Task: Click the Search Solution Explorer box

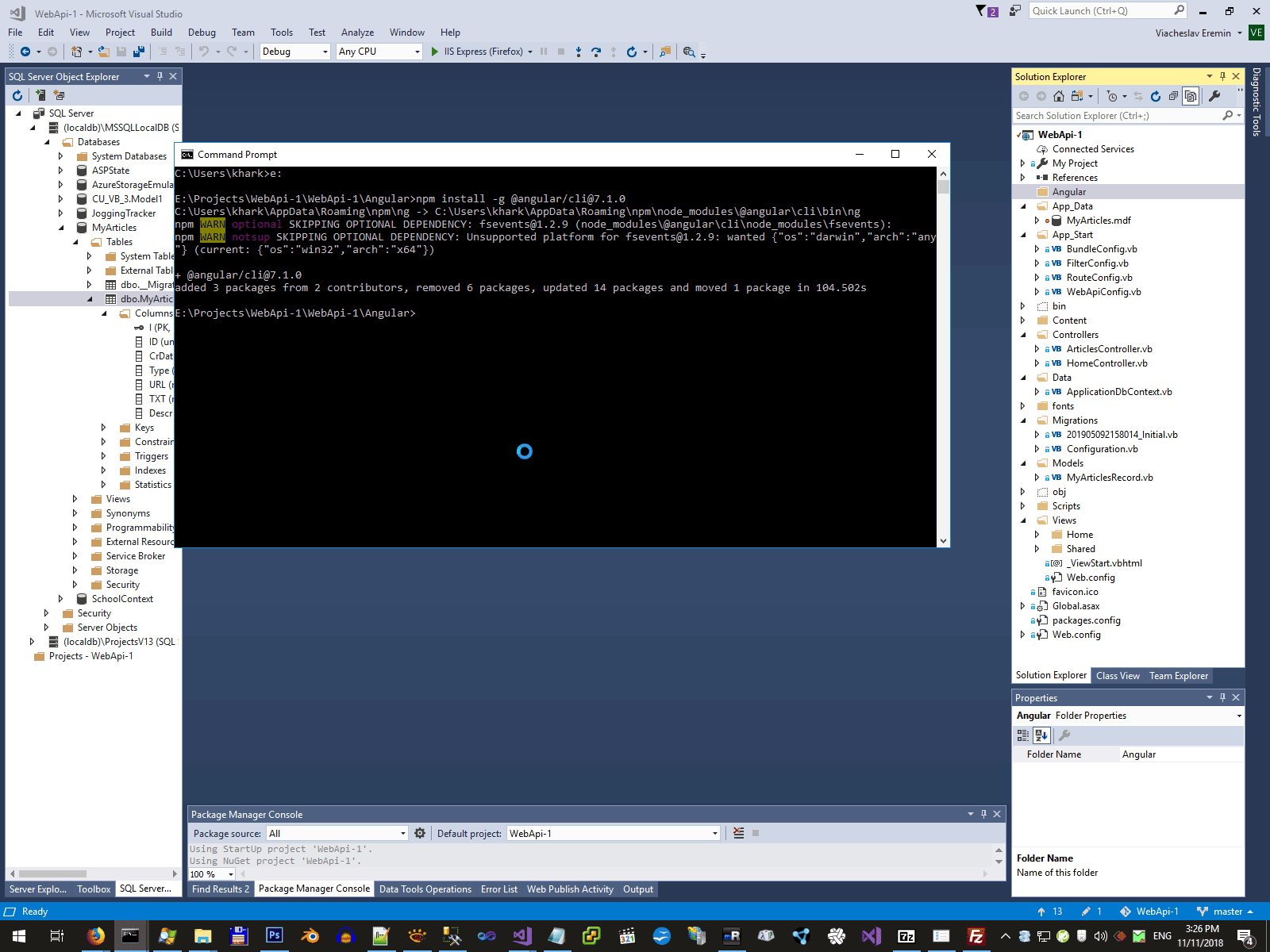Action: point(1128,116)
